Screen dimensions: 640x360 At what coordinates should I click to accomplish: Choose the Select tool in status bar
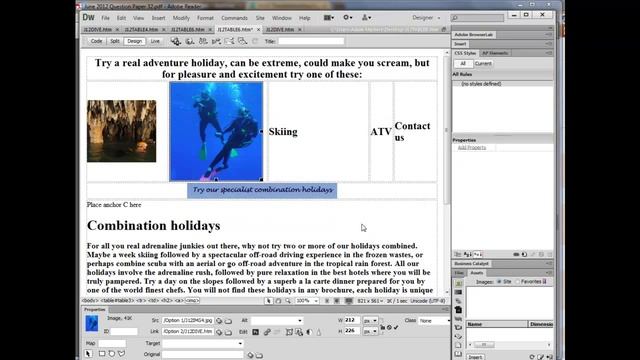point(269,301)
